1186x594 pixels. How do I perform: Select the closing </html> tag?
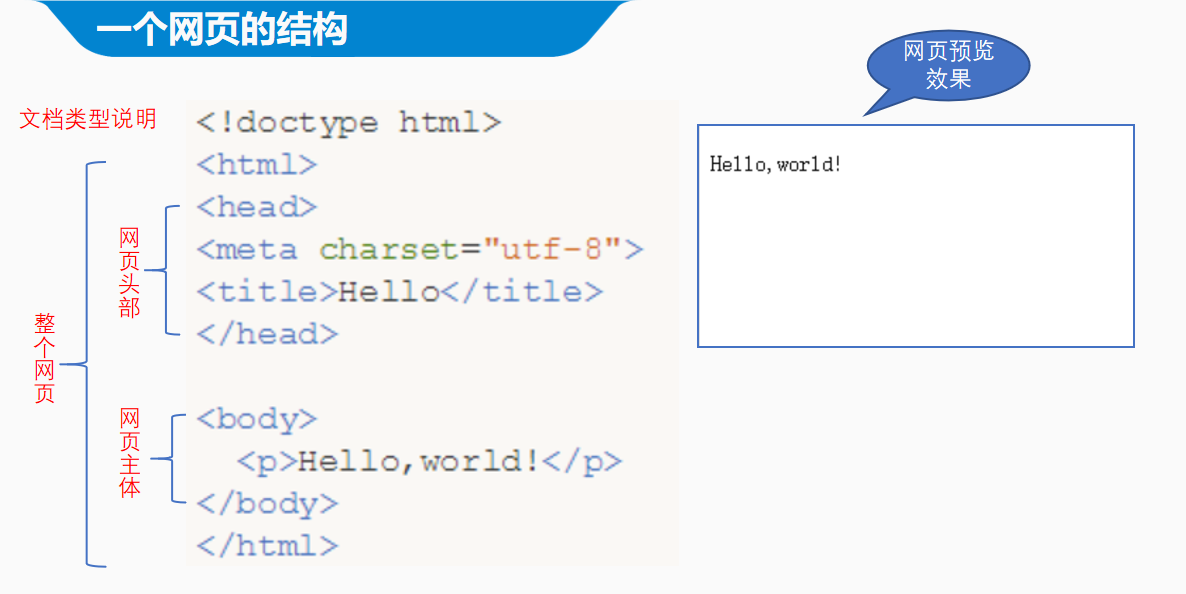pos(267,546)
